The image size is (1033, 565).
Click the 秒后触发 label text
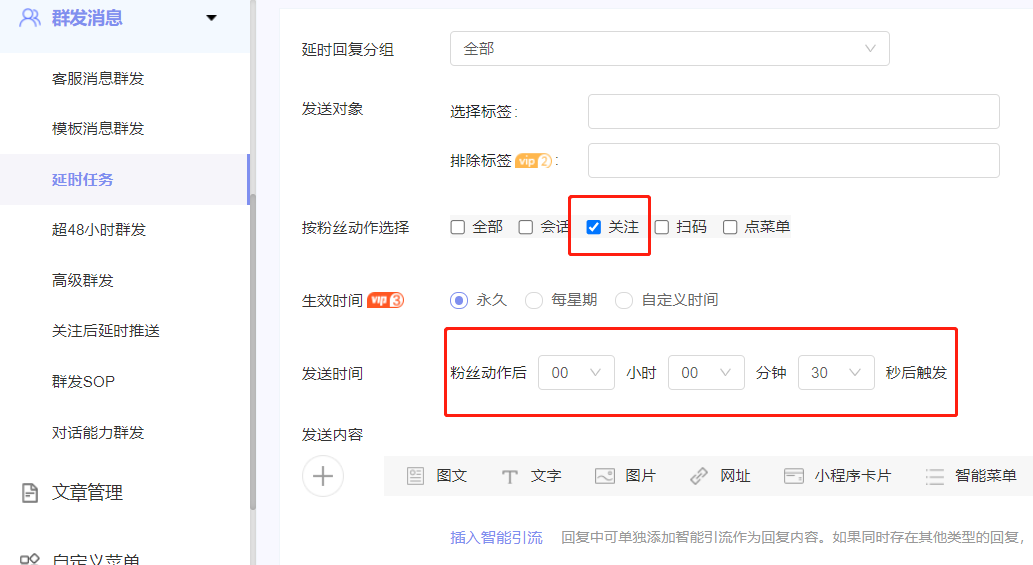click(x=916, y=373)
